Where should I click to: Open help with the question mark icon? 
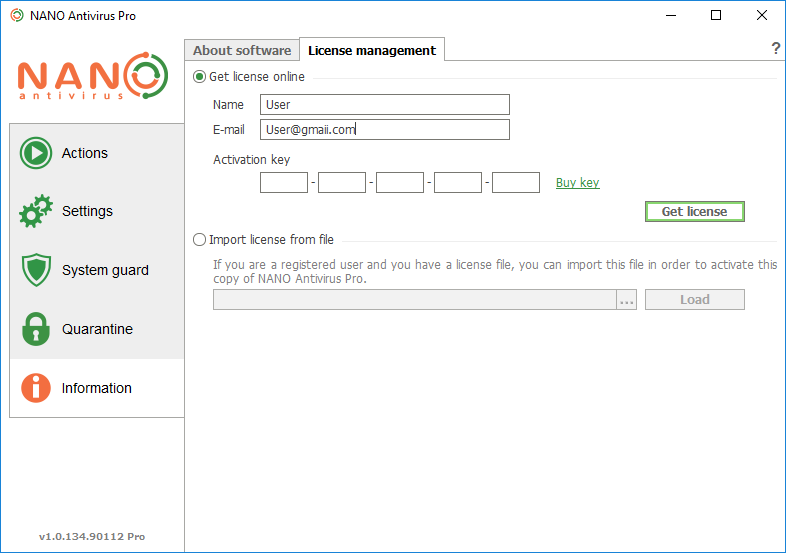tap(775, 48)
